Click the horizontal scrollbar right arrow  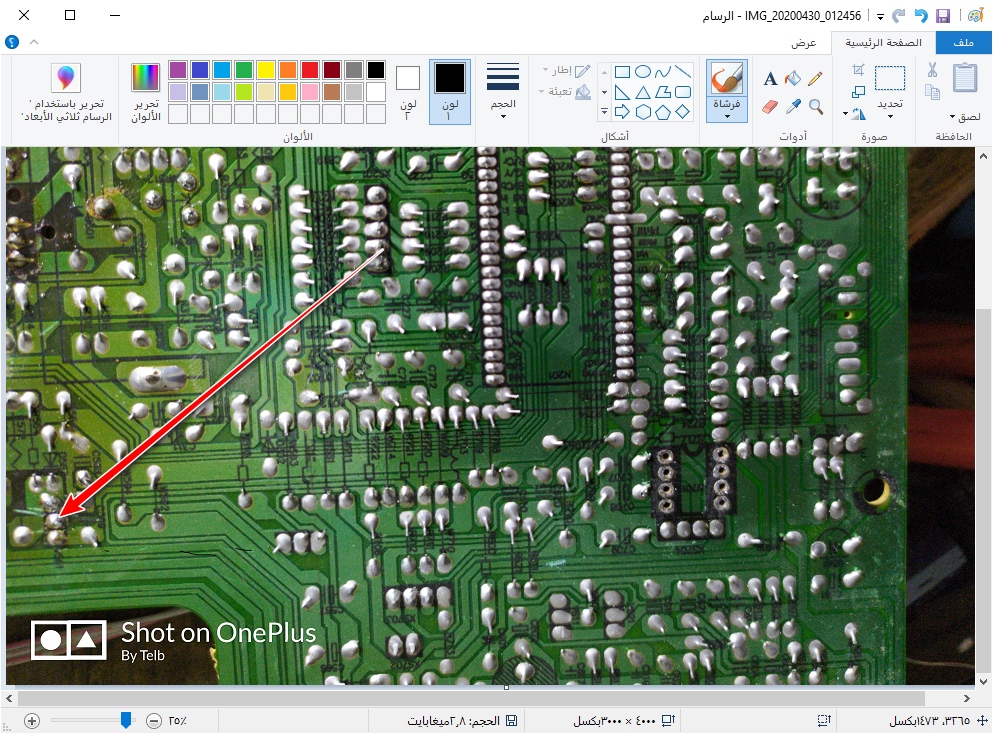tap(967, 699)
